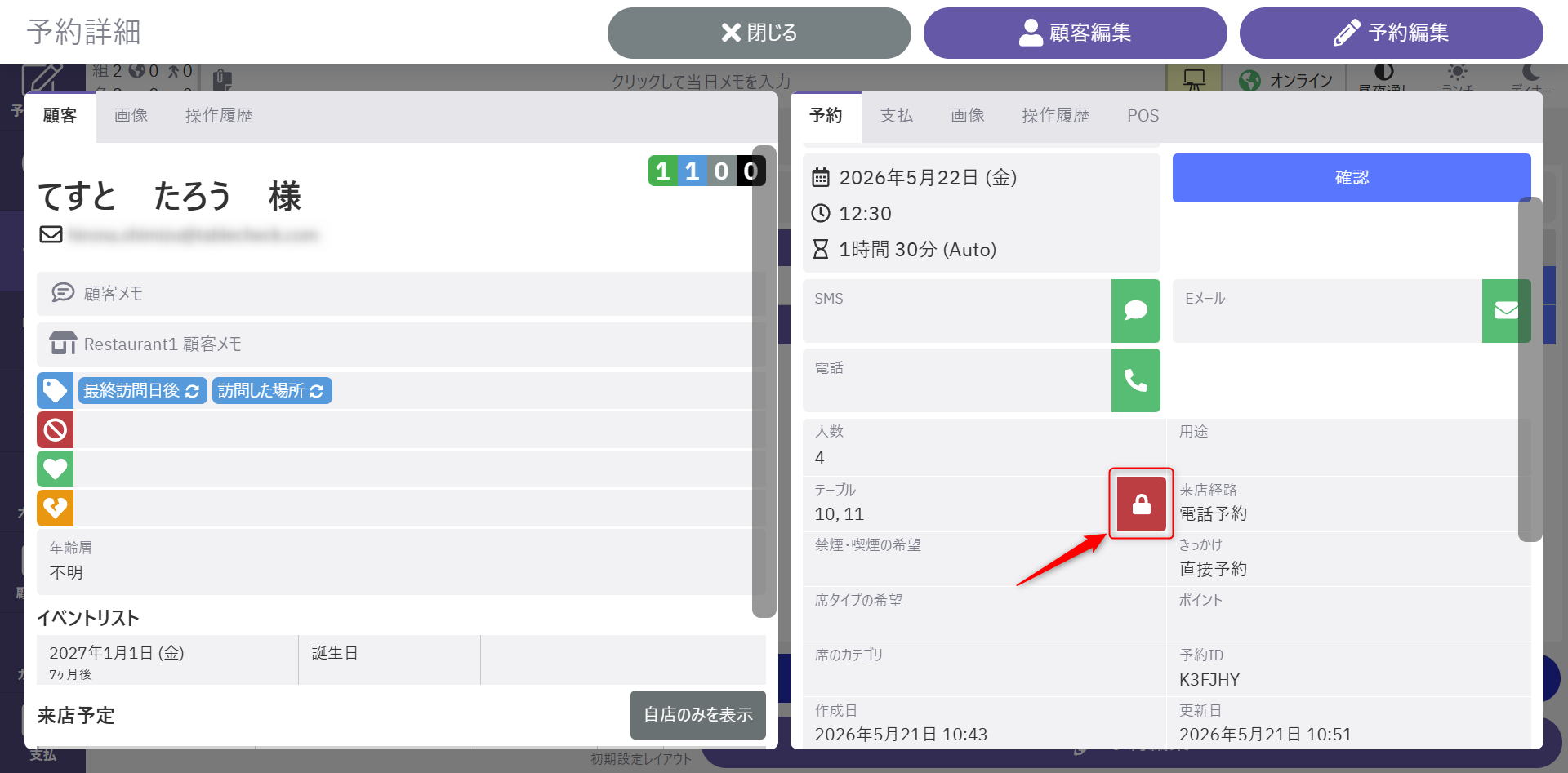Viewport: 1568px width, 773px height.
Task: Click reservation ID K3FJHY
Action: click(1209, 679)
